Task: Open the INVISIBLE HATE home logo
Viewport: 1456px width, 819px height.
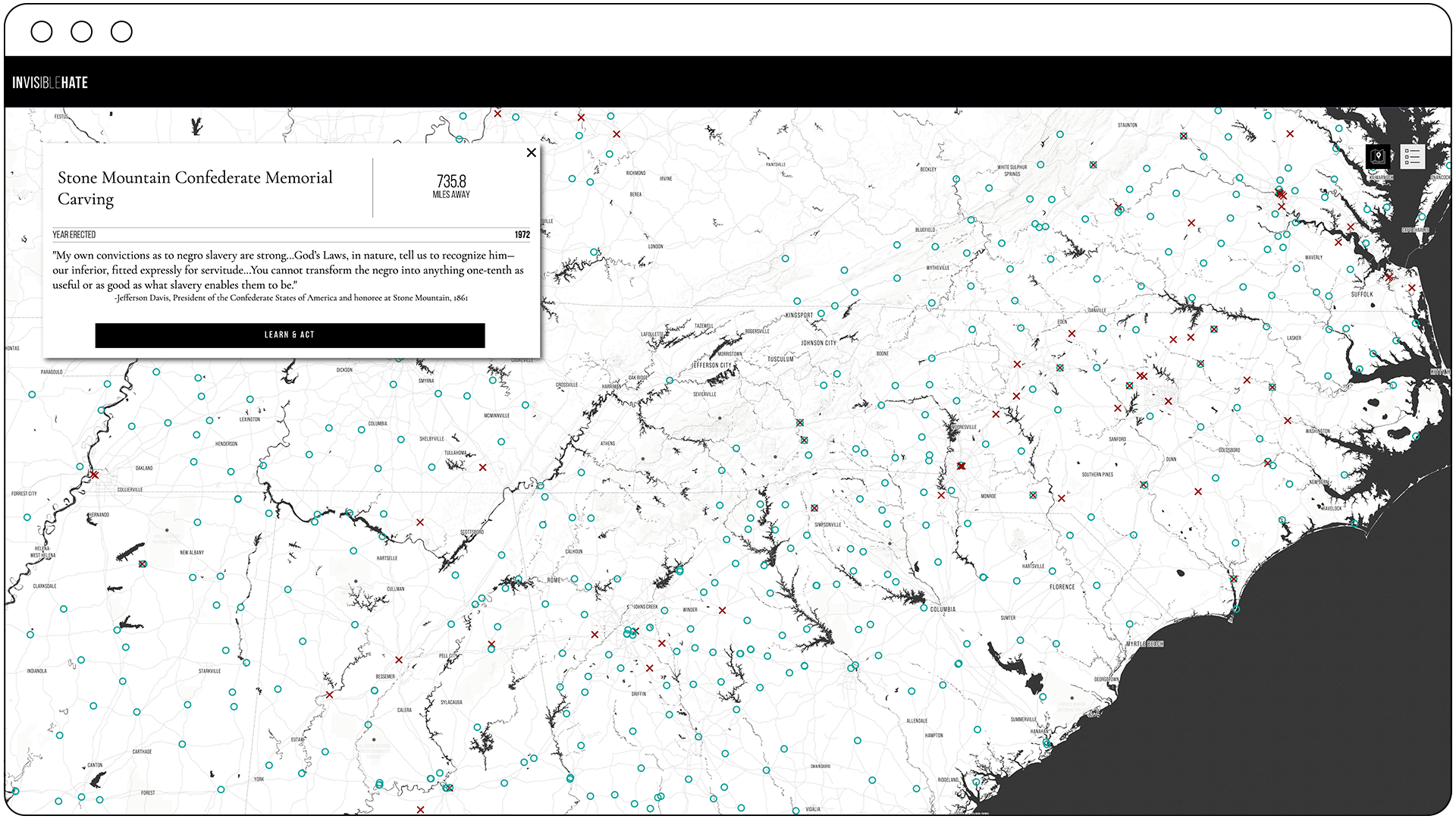Action: point(50,83)
